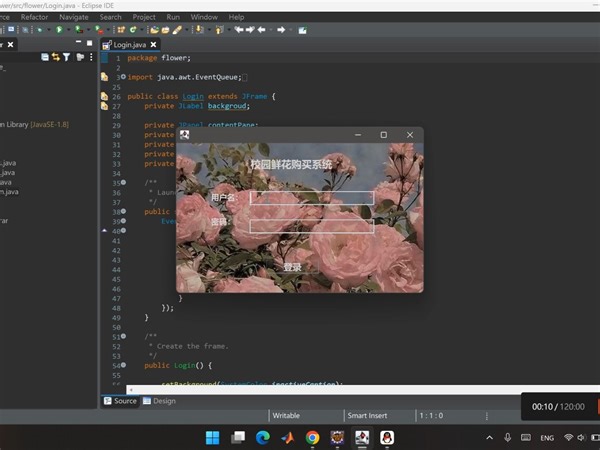Switch to the Design tab
The image size is (600, 450).
[160, 401]
